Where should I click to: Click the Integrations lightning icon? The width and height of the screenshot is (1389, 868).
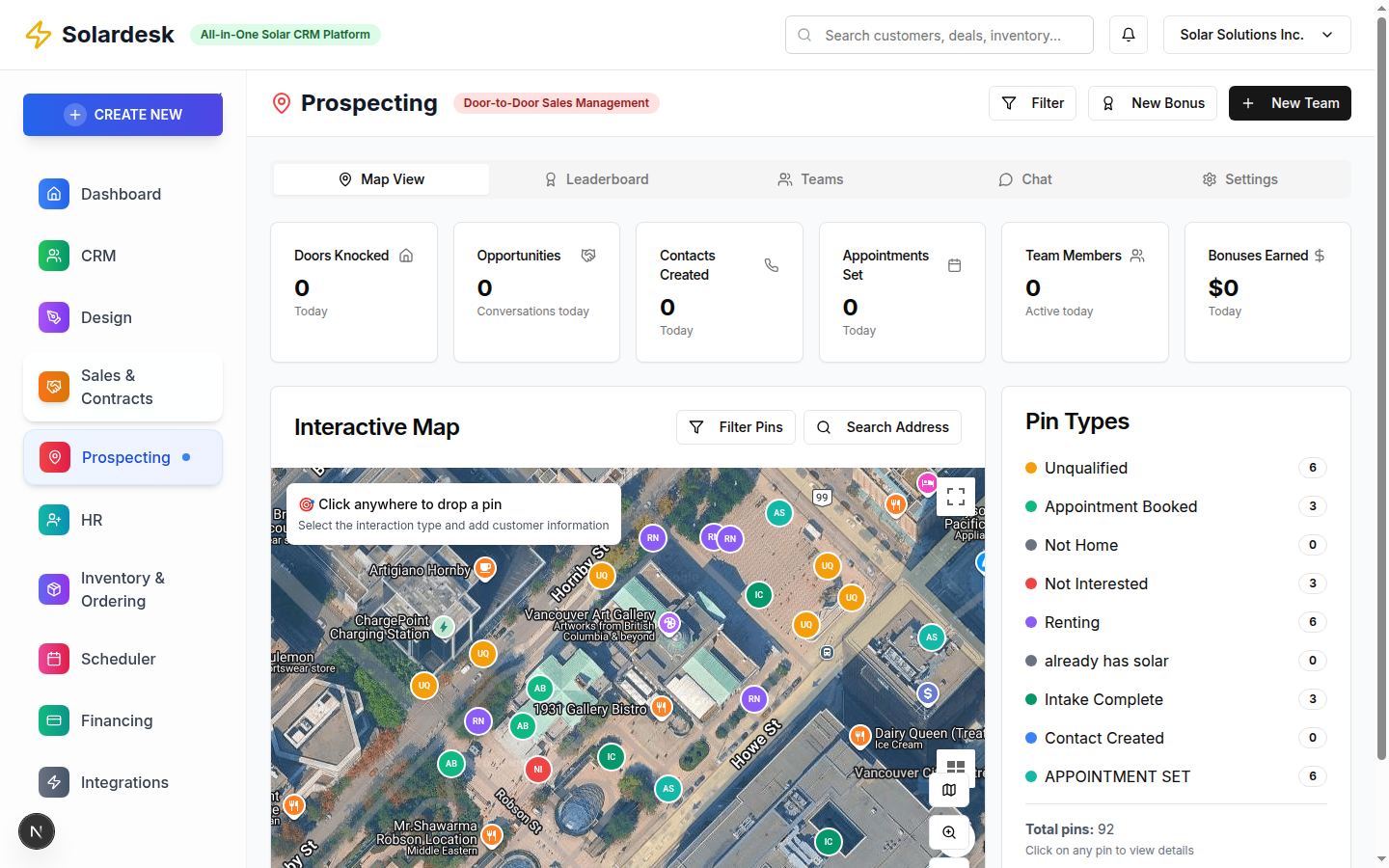53,782
